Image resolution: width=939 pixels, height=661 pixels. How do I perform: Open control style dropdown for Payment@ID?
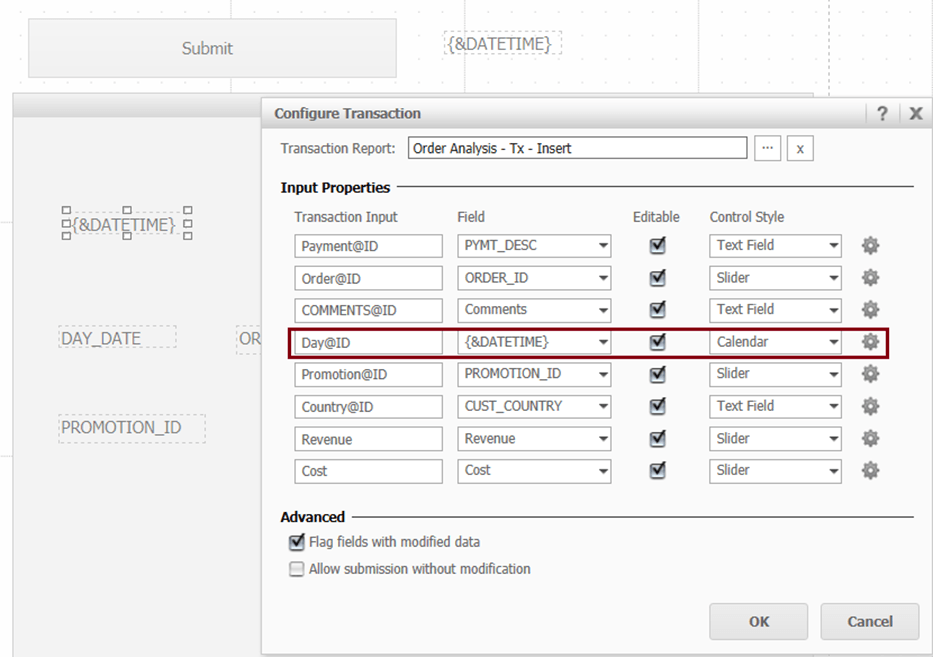[x=776, y=245]
